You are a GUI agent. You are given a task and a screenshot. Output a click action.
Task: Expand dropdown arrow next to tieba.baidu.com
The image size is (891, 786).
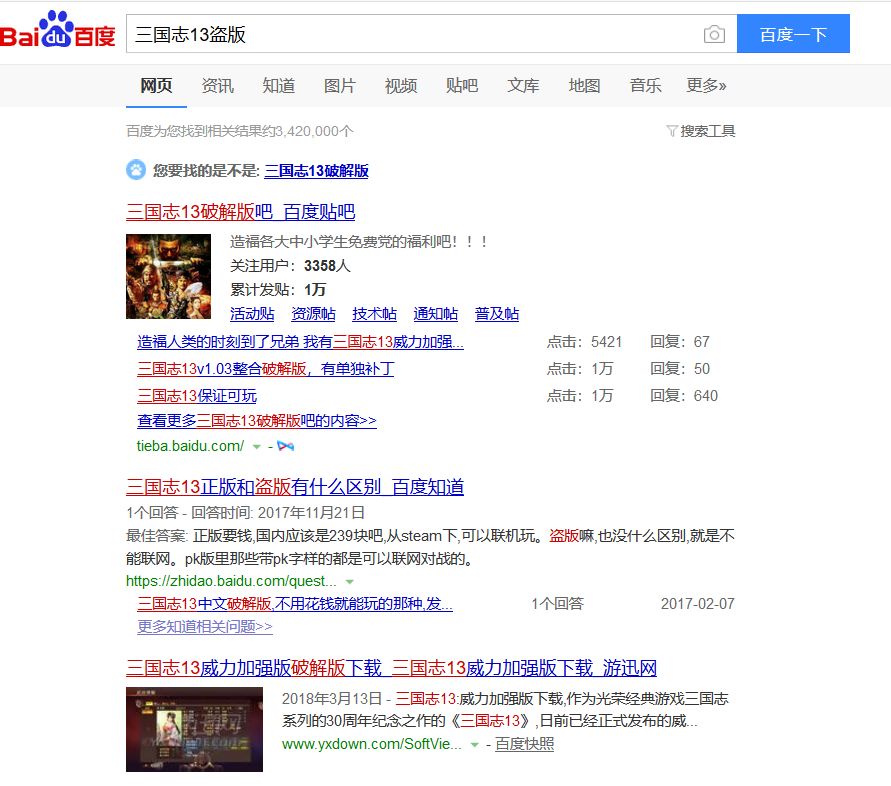click(257, 447)
